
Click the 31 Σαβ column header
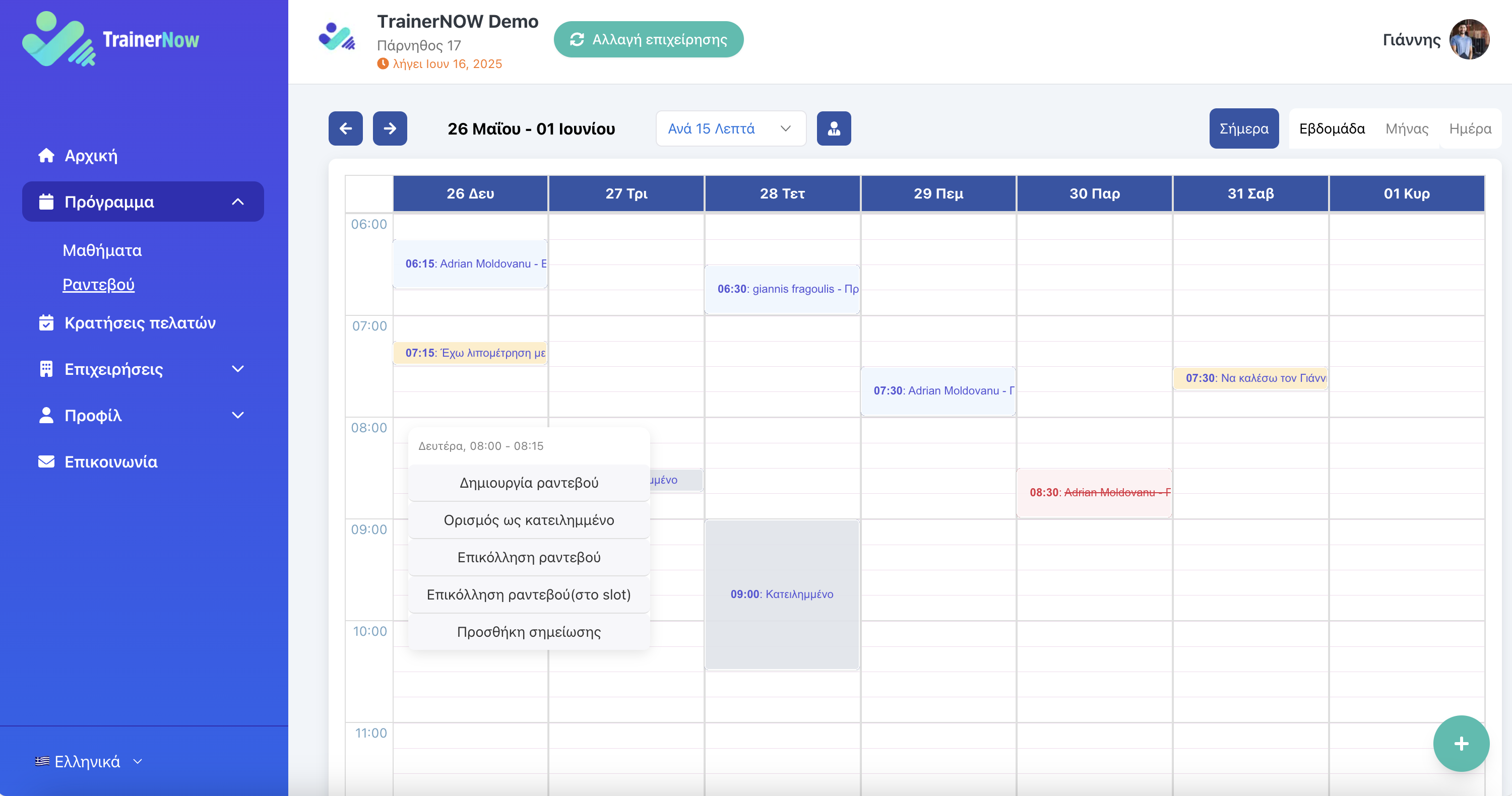[1251, 193]
